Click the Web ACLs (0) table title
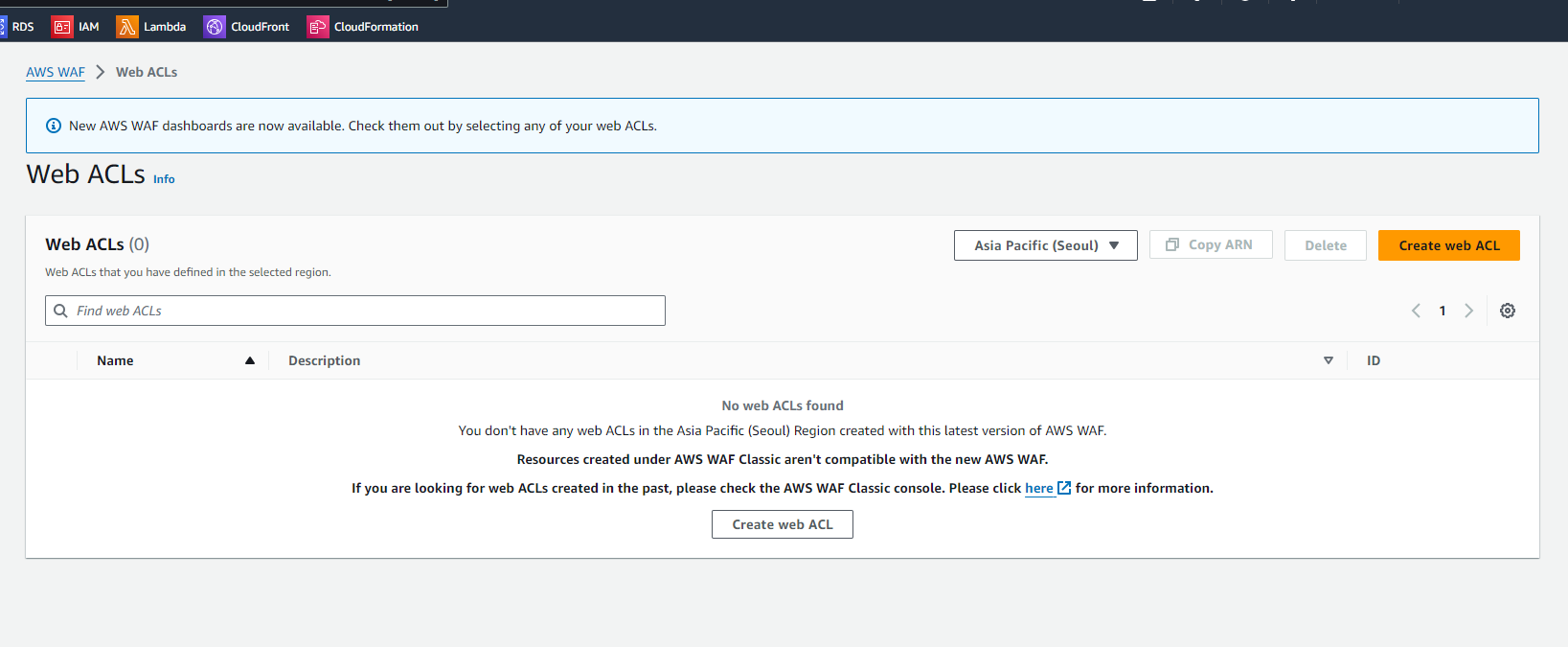Viewport: 1568px width, 647px height. point(98,244)
